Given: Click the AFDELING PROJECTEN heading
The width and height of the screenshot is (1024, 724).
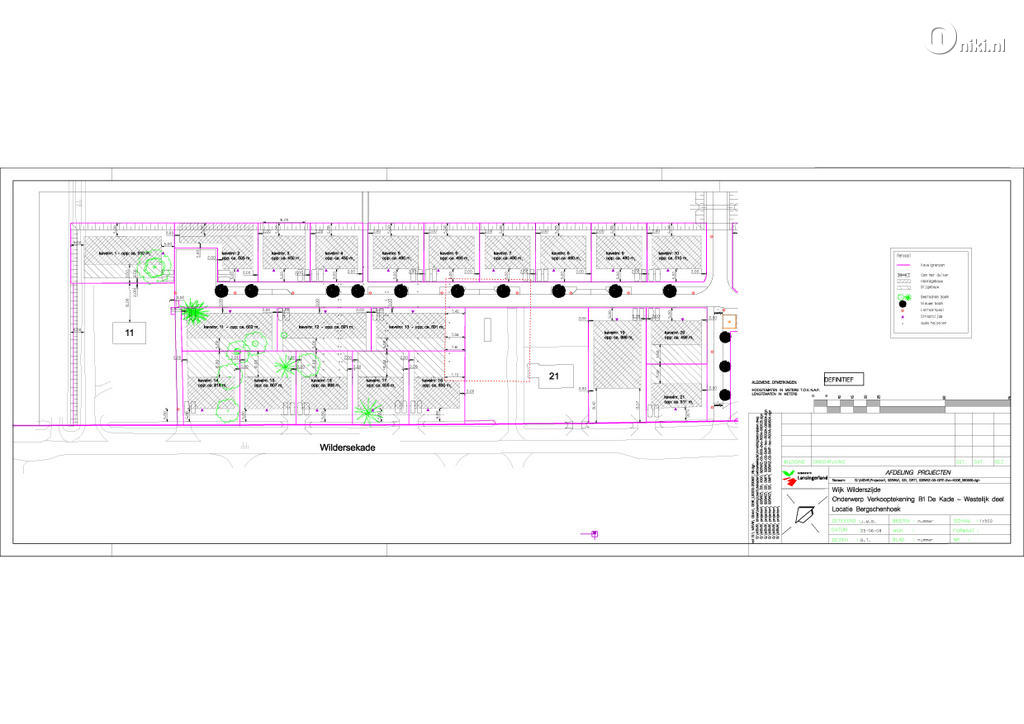Looking at the screenshot, I should (918, 472).
